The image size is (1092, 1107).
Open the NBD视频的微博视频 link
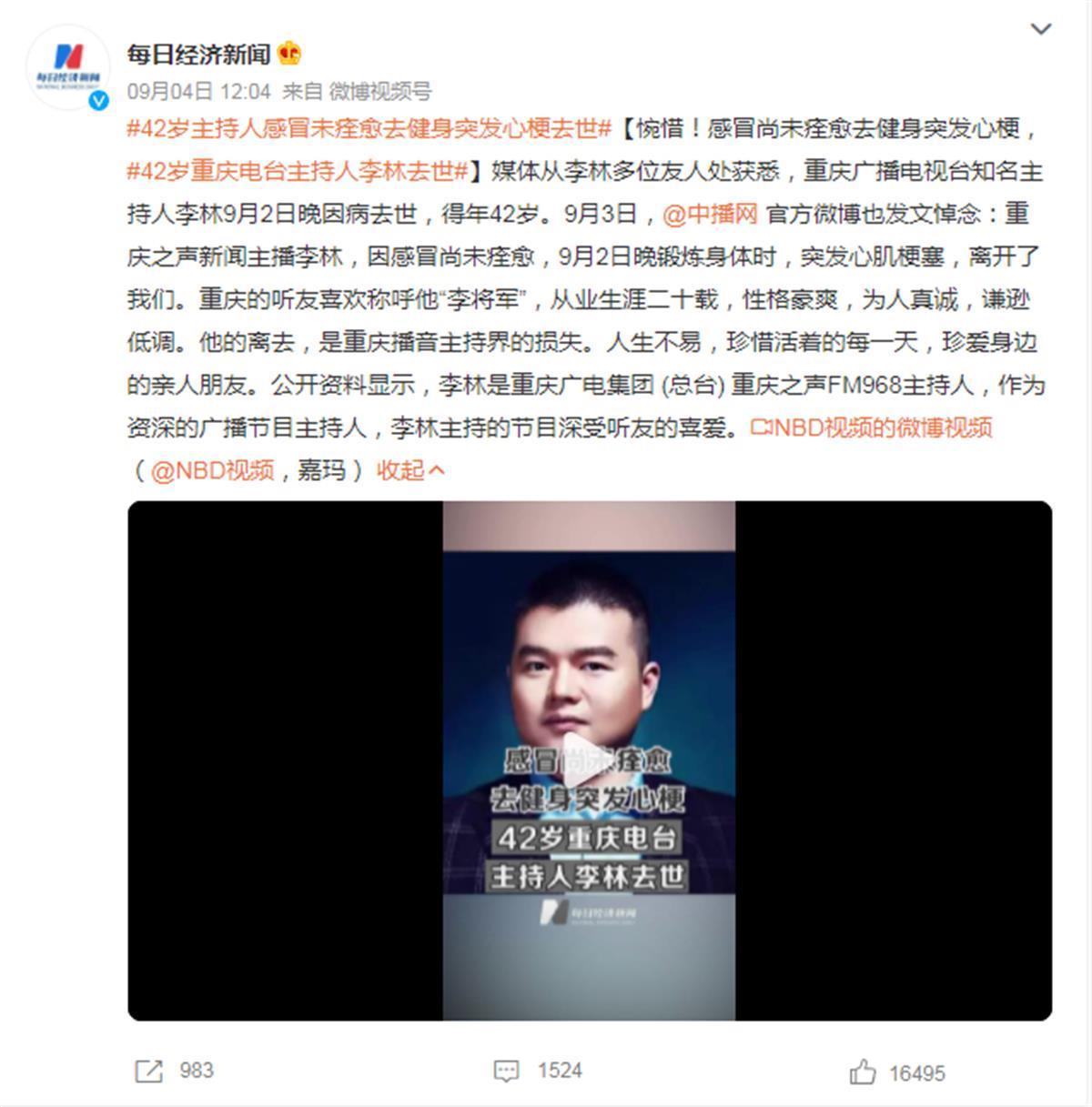click(871, 428)
